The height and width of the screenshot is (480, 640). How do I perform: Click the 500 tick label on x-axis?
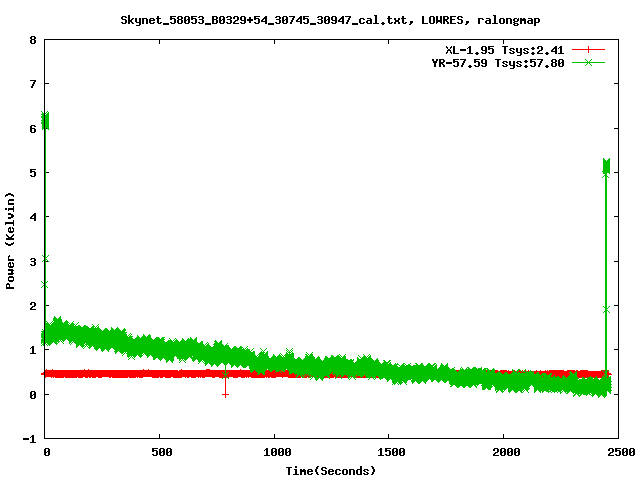tap(160, 453)
